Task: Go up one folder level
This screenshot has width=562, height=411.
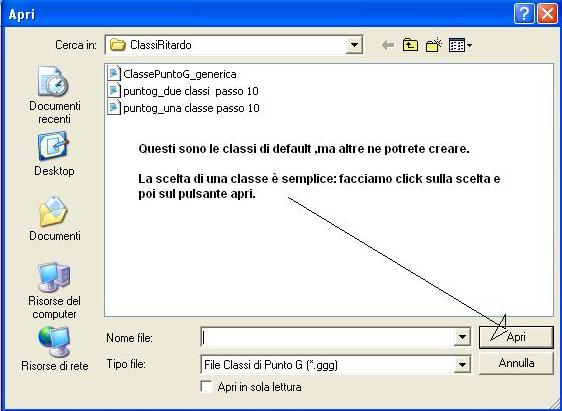Action: (410, 46)
